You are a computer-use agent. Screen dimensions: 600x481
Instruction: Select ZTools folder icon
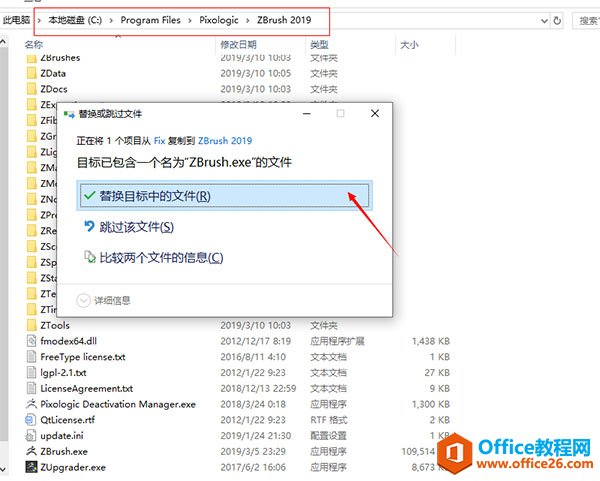(31, 325)
